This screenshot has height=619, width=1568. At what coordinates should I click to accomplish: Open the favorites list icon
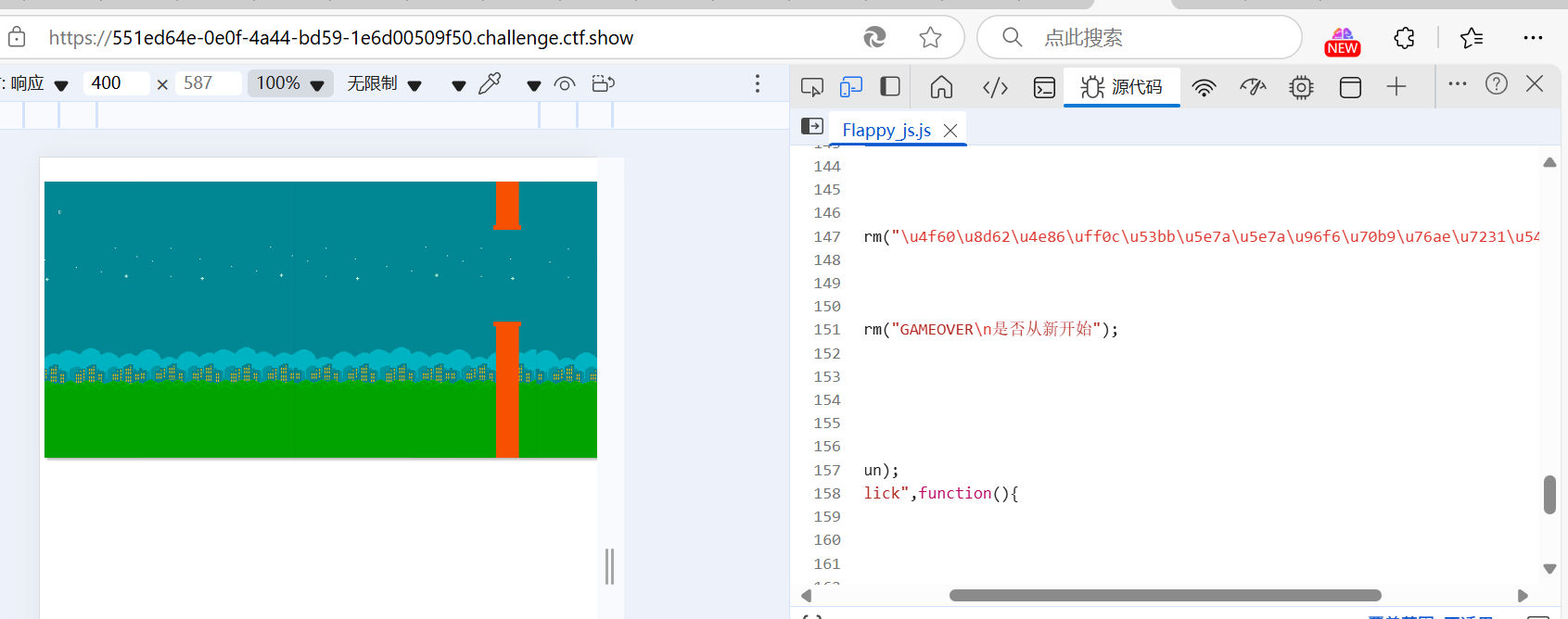pos(1472,37)
